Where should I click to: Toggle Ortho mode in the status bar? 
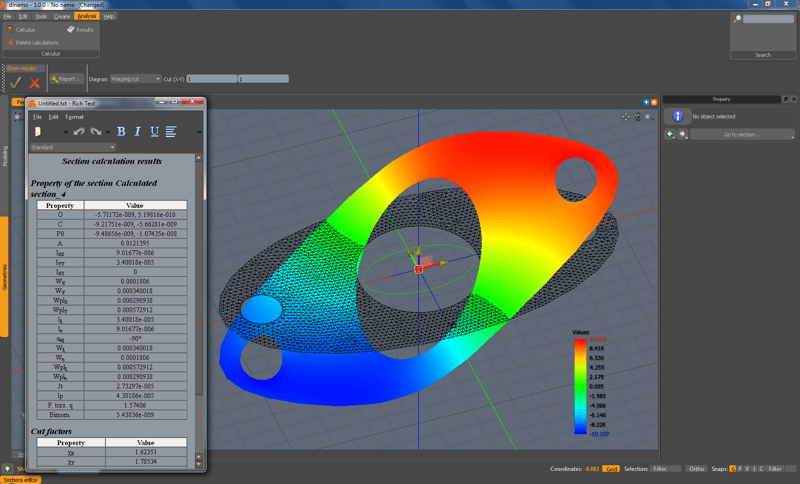click(697, 468)
